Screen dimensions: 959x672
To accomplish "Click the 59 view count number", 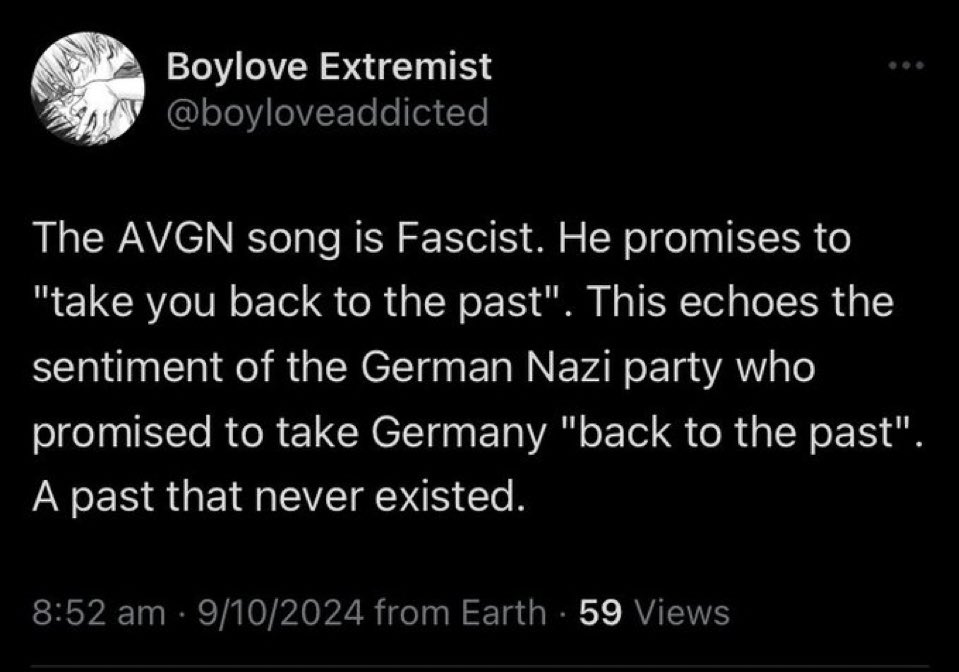I will [x=603, y=611].
